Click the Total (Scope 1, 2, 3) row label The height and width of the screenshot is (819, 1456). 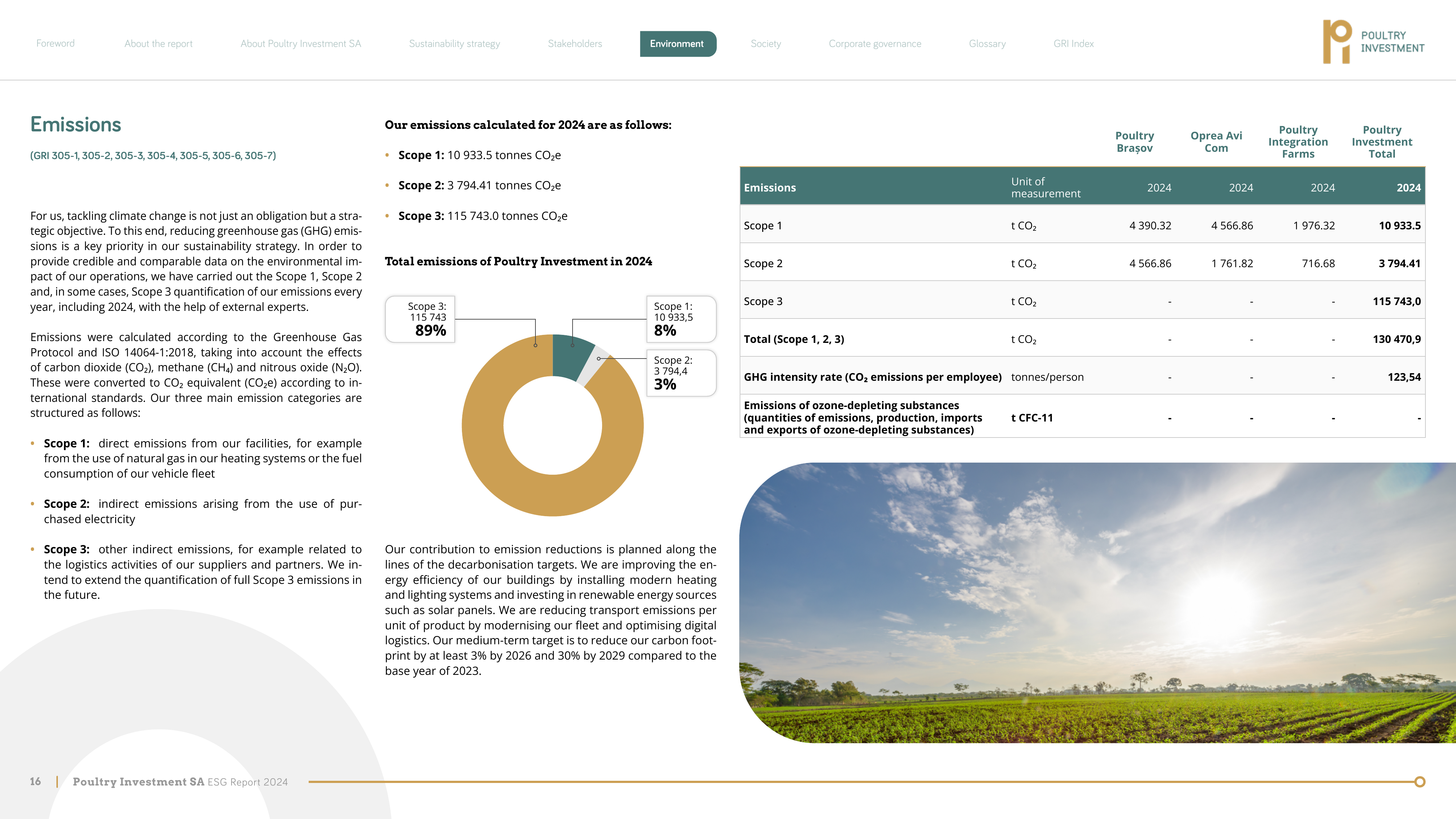pos(794,339)
